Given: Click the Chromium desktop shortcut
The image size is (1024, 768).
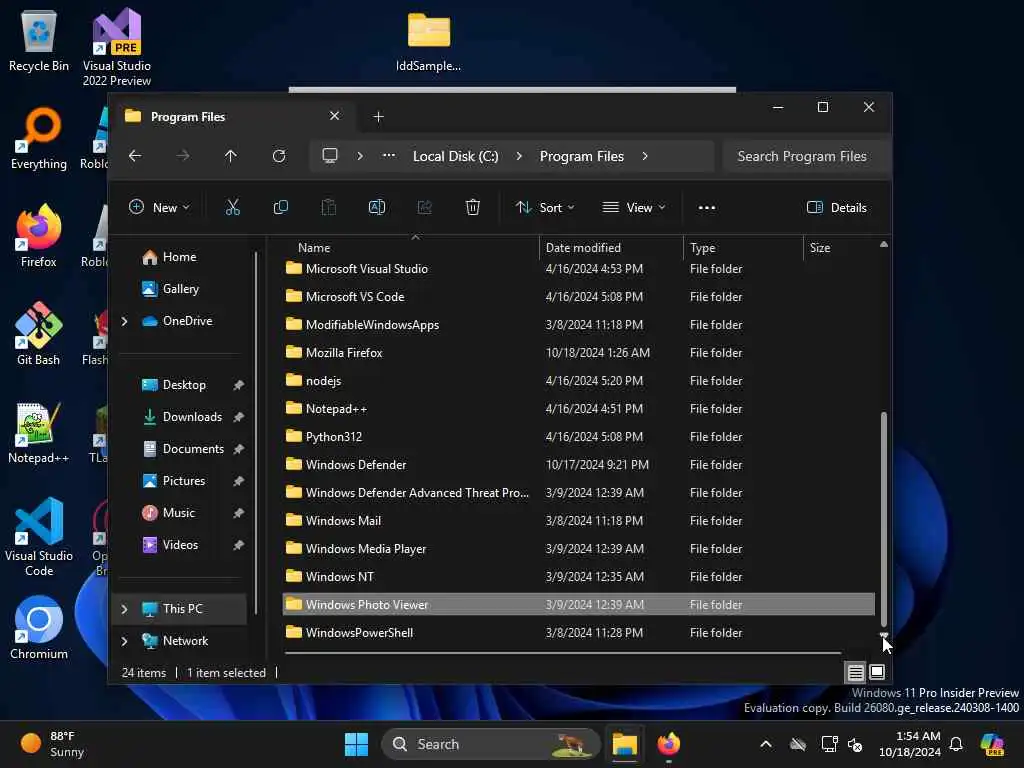Looking at the screenshot, I should pyautogui.click(x=39, y=628).
